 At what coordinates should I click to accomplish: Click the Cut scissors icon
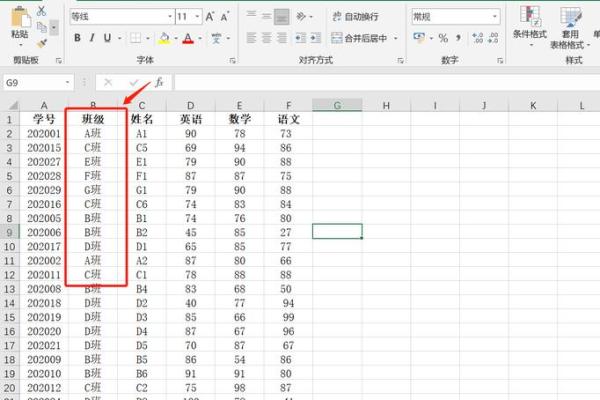42,10
